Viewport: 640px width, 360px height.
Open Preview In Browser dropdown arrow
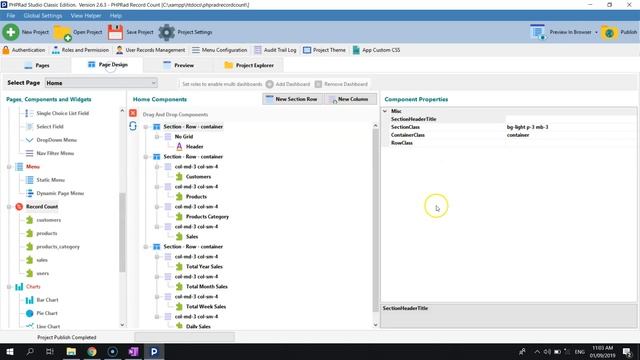596,32
